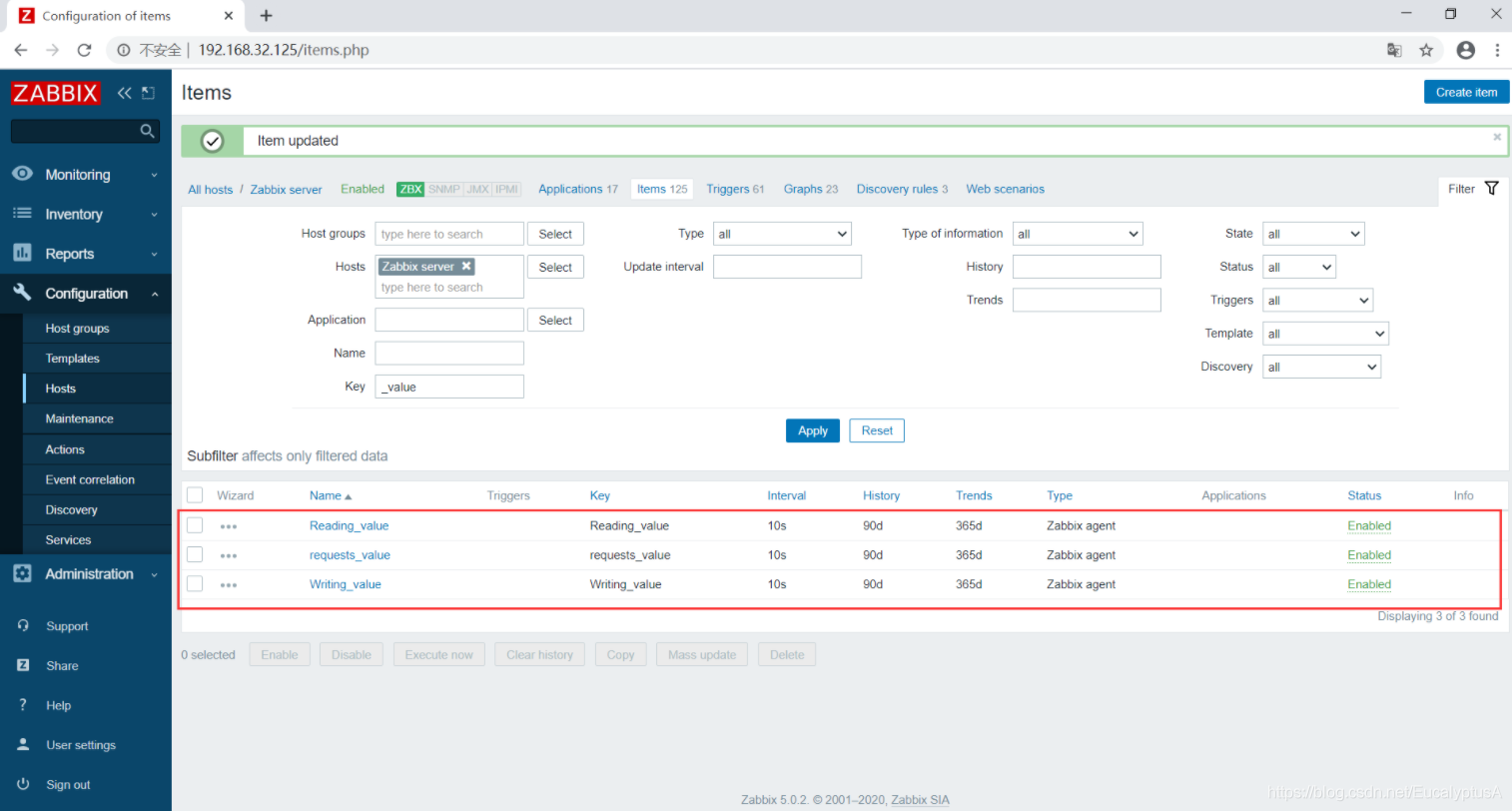1512x811 pixels.
Task: Open the Graphs 23 tab
Action: coord(811,189)
